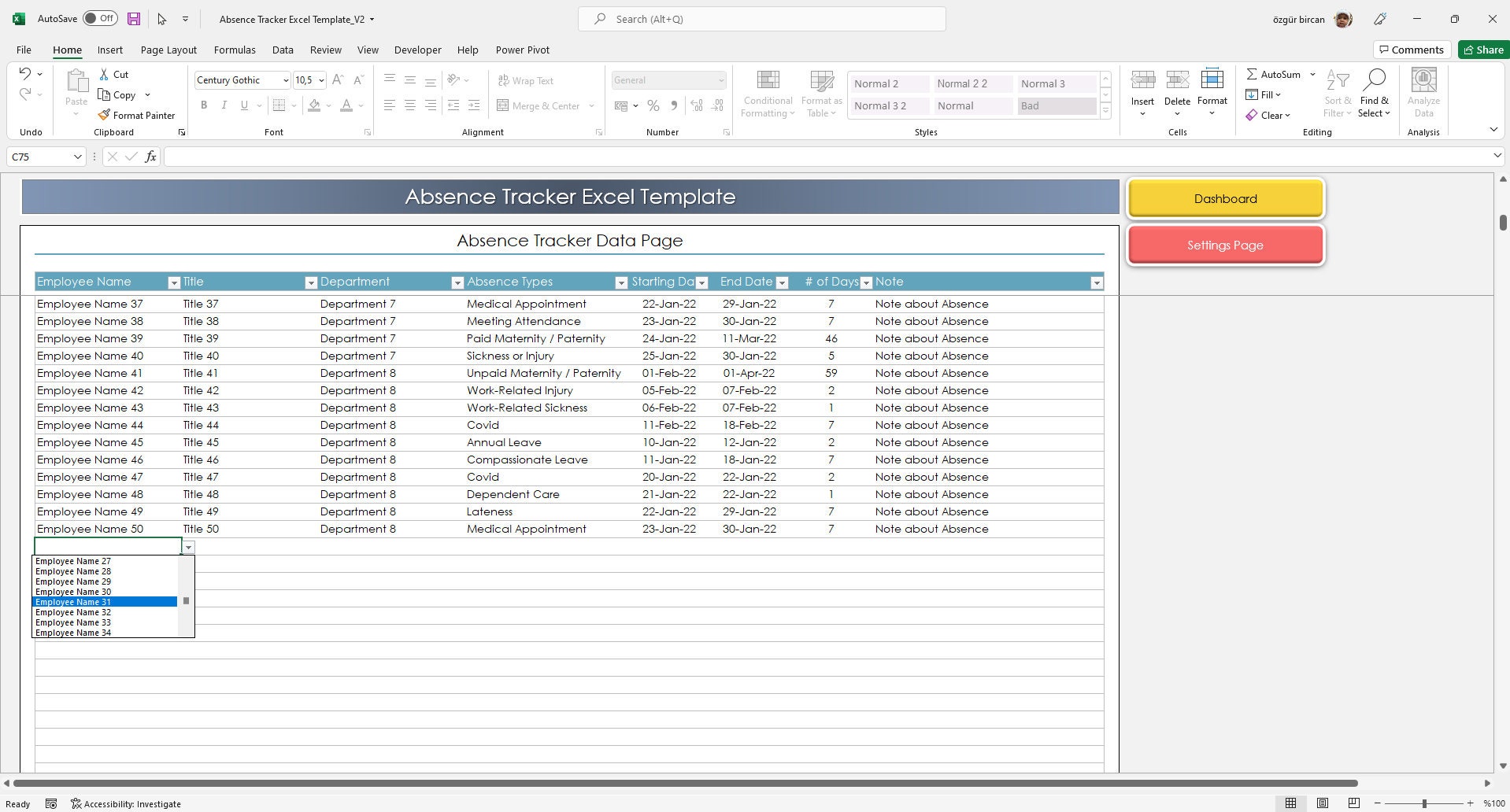Open the Insert ribbon tab
Image resolution: width=1510 pixels, height=812 pixels.
(110, 50)
